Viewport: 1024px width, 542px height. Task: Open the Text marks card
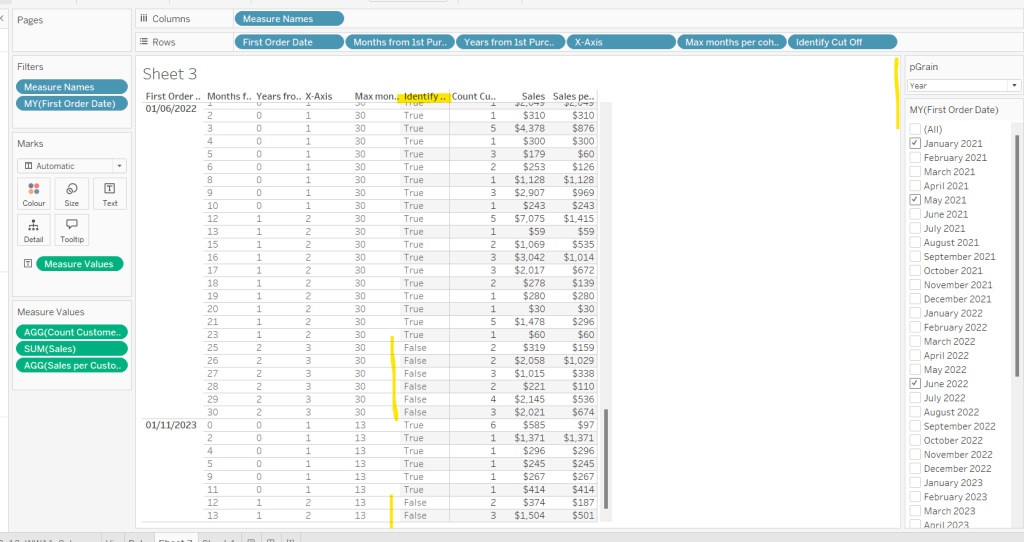click(x=110, y=193)
